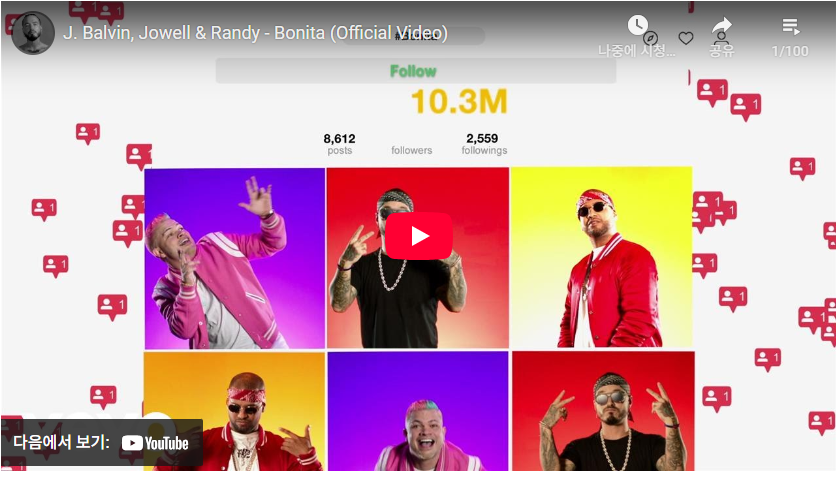The height and width of the screenshot is (482, 837).
Task: Click the heart outline icon
Action: pos(686,38)
